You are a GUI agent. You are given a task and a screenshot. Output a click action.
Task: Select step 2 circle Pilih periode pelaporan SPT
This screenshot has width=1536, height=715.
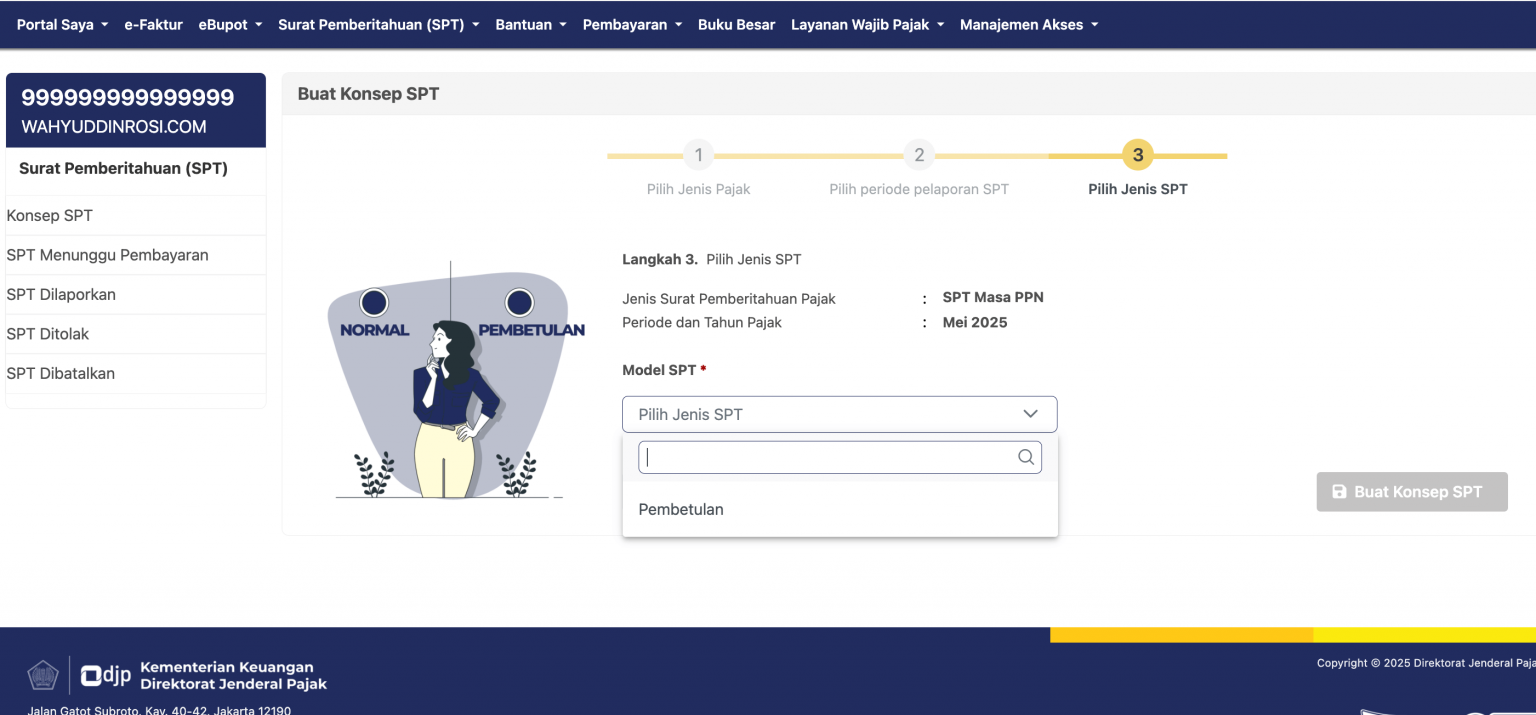pyautogui.click(x=918, y=155)
